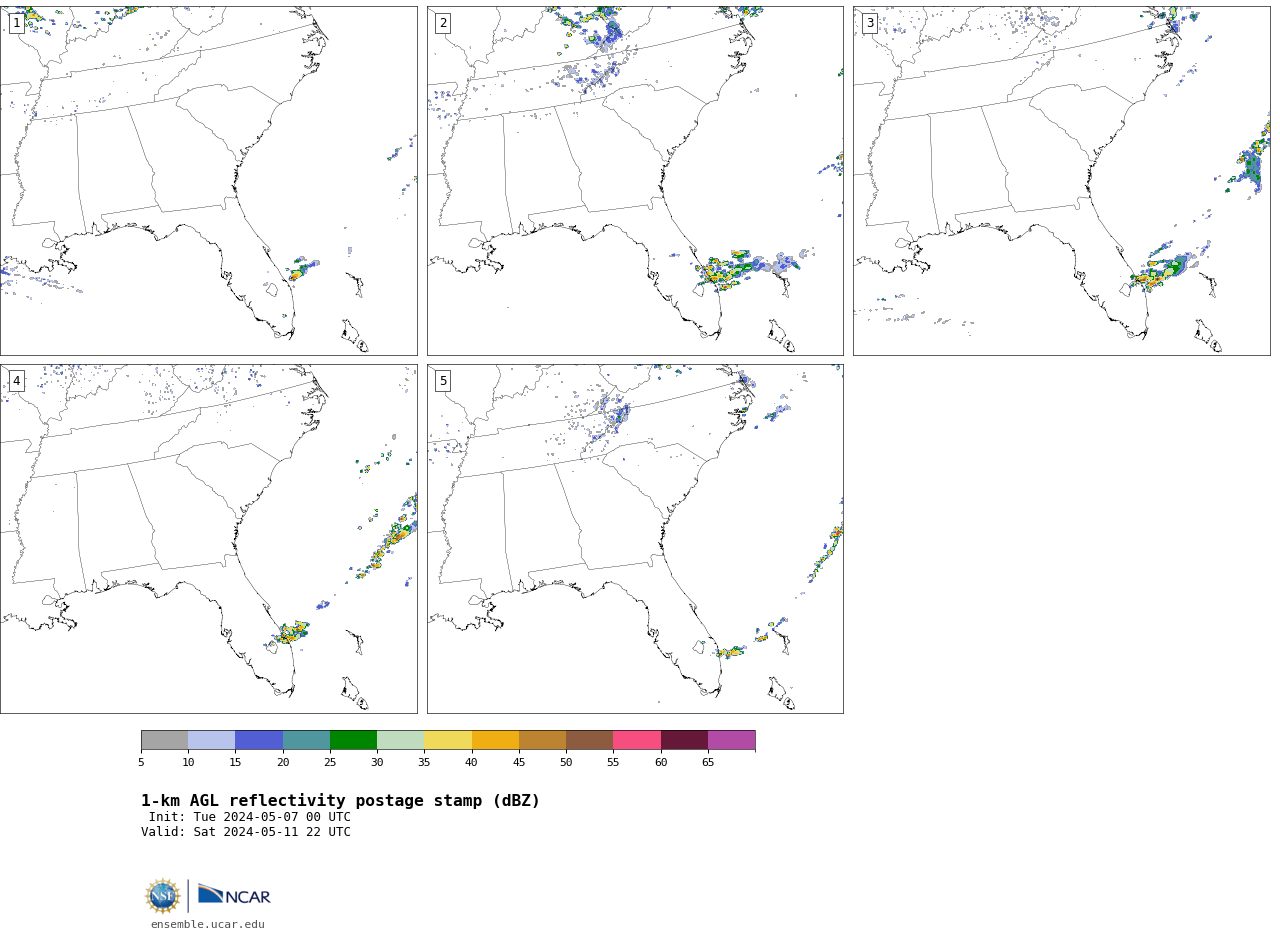
Task: Click the colorbar tick label 5
Action: coord(141,763)
